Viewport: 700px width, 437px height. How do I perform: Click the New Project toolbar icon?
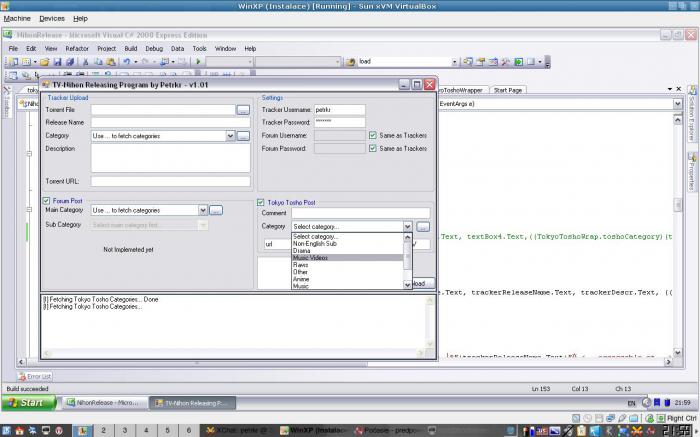pos(13,62)
